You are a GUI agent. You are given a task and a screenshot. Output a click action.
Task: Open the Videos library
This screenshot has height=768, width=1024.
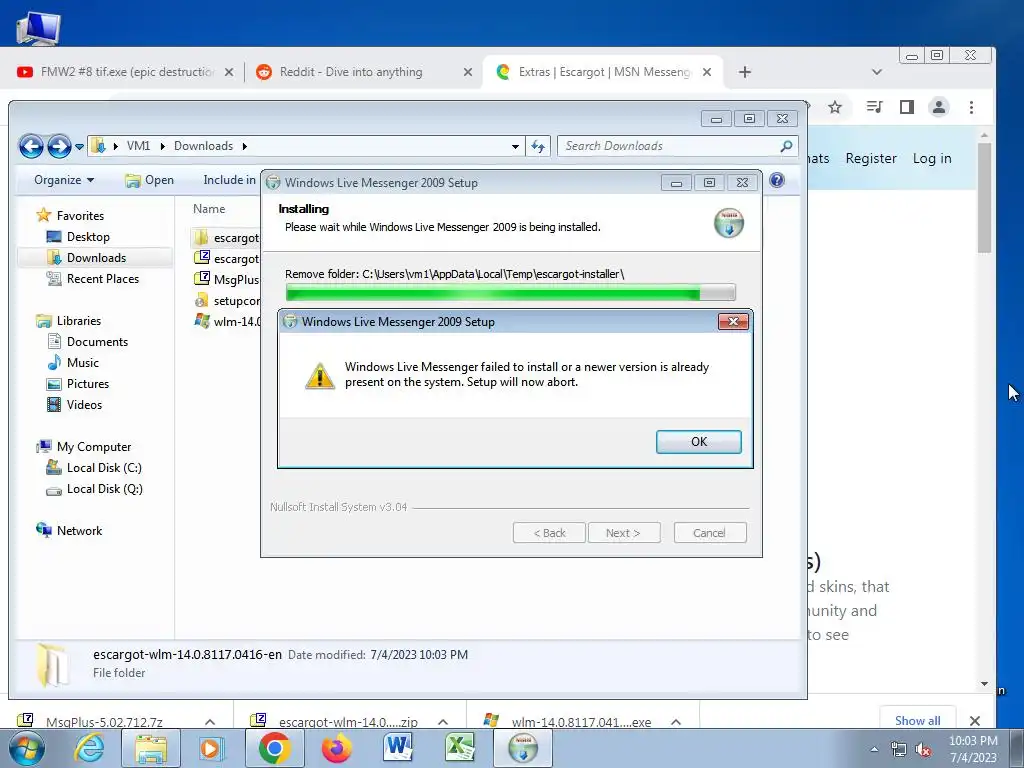pos(74,404)
